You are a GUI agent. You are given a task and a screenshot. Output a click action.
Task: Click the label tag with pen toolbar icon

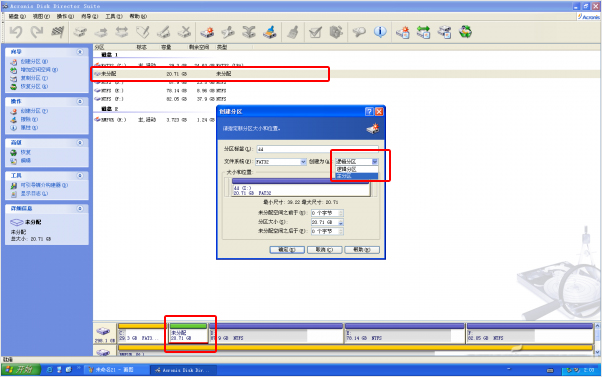click(x=142, y=32)
